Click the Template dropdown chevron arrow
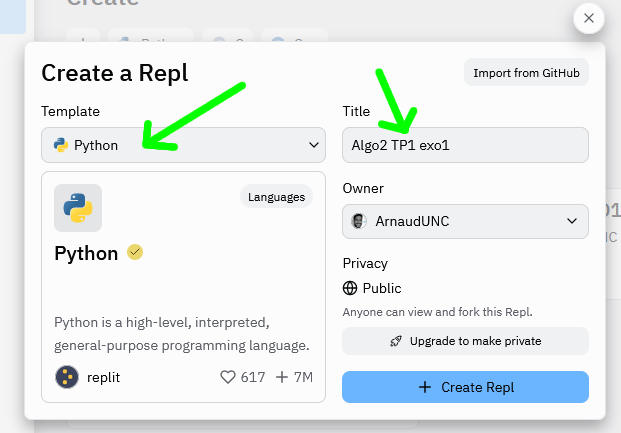Screen dimensions: 621x433 (311, 145)
